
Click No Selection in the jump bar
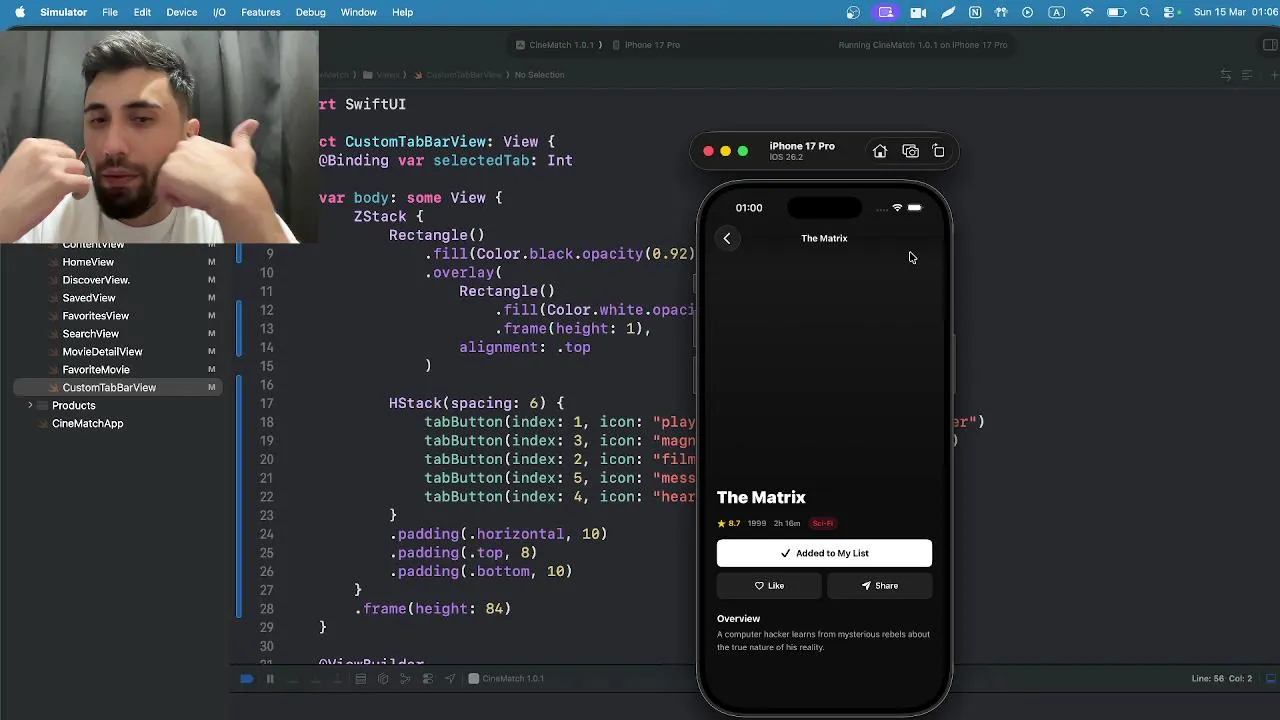(x=539, y=75)
